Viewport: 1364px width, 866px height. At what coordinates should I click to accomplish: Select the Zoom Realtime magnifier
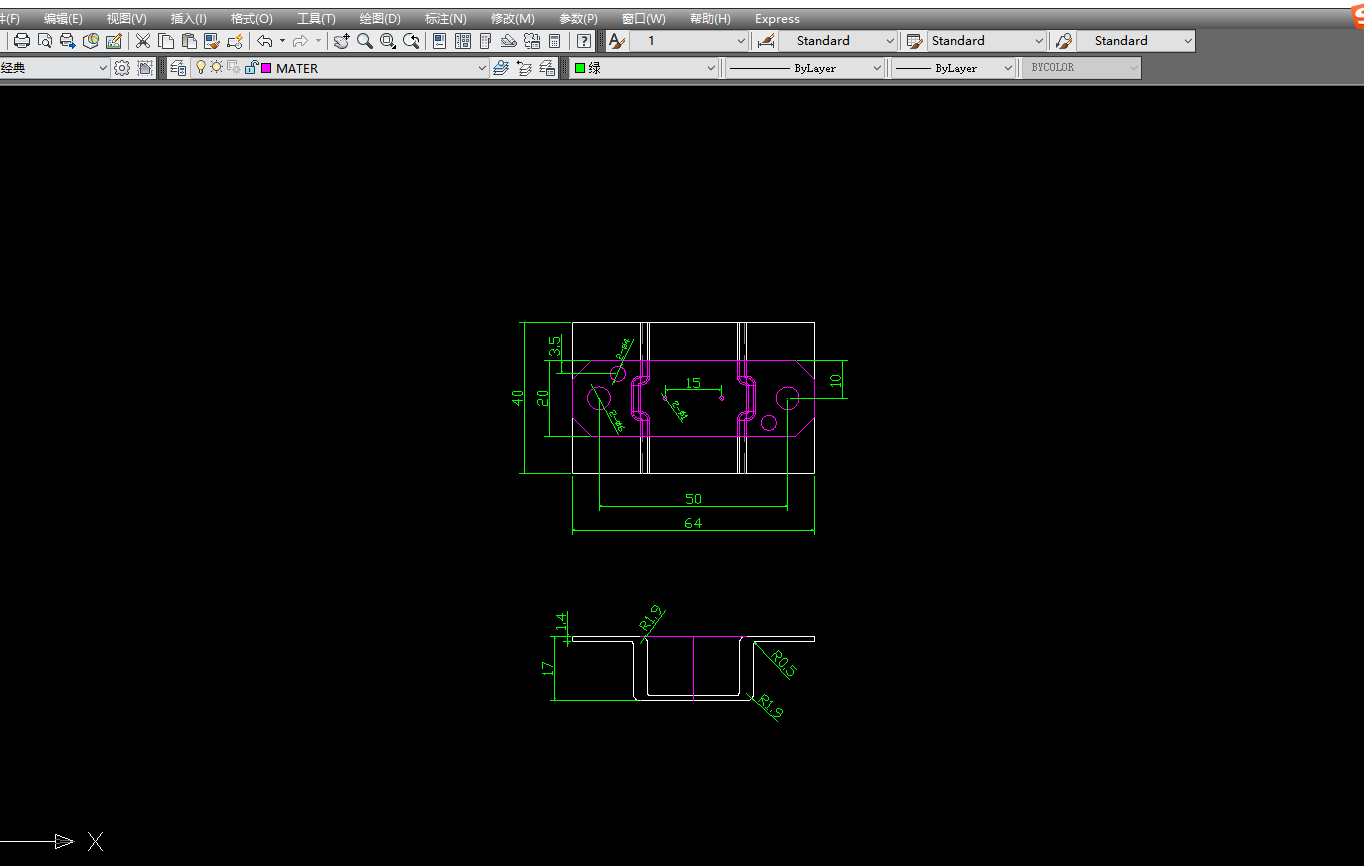click(365, 41)
